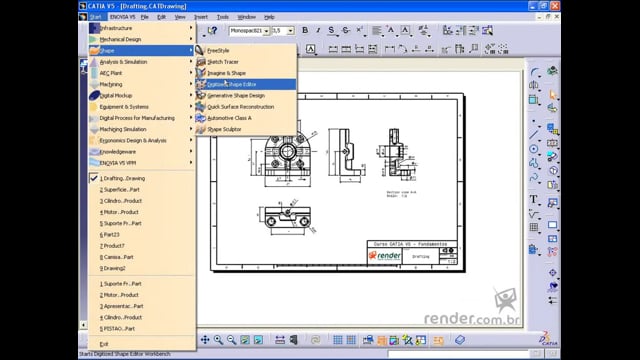Click Spline curve tool icon
The image size is (640, 360).
coord(533,178)
